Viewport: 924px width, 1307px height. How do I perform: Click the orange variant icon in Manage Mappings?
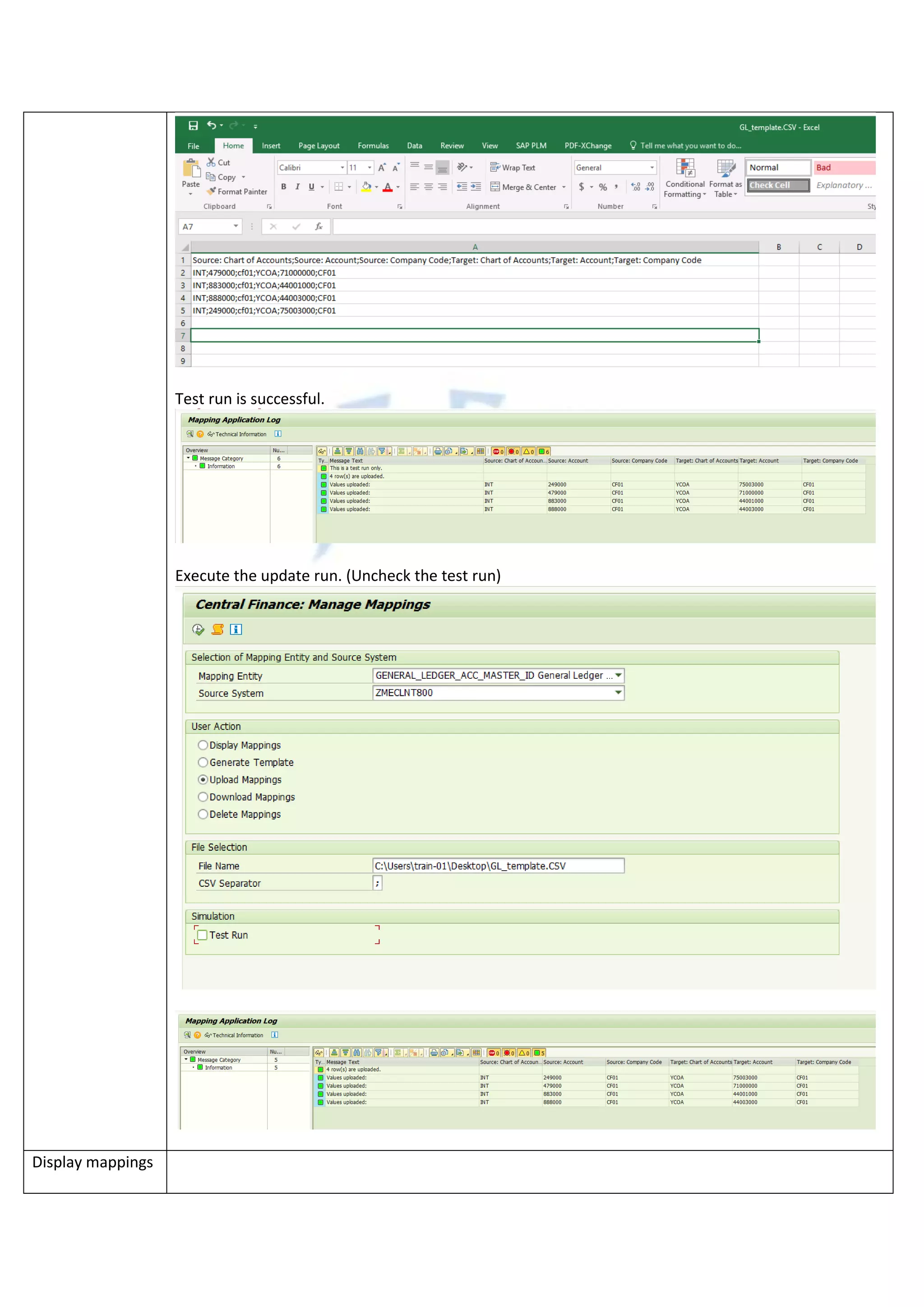click(217, 629)
